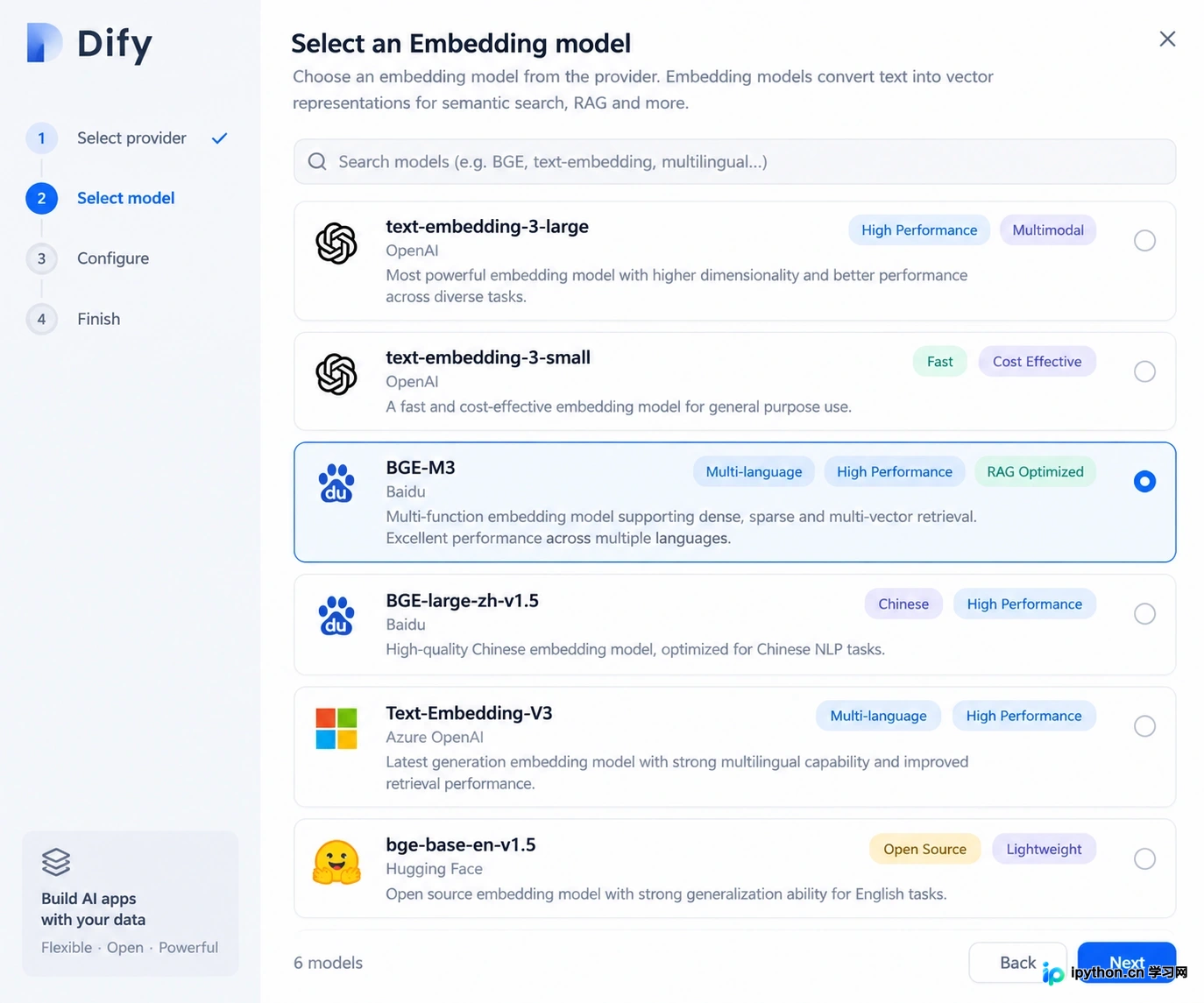Image resolution: width=1204 pixels, height=1003 pixels.
Task: Click the OpenAI logo beside text-embedding-3-small
Action: (x=336, y=374)
